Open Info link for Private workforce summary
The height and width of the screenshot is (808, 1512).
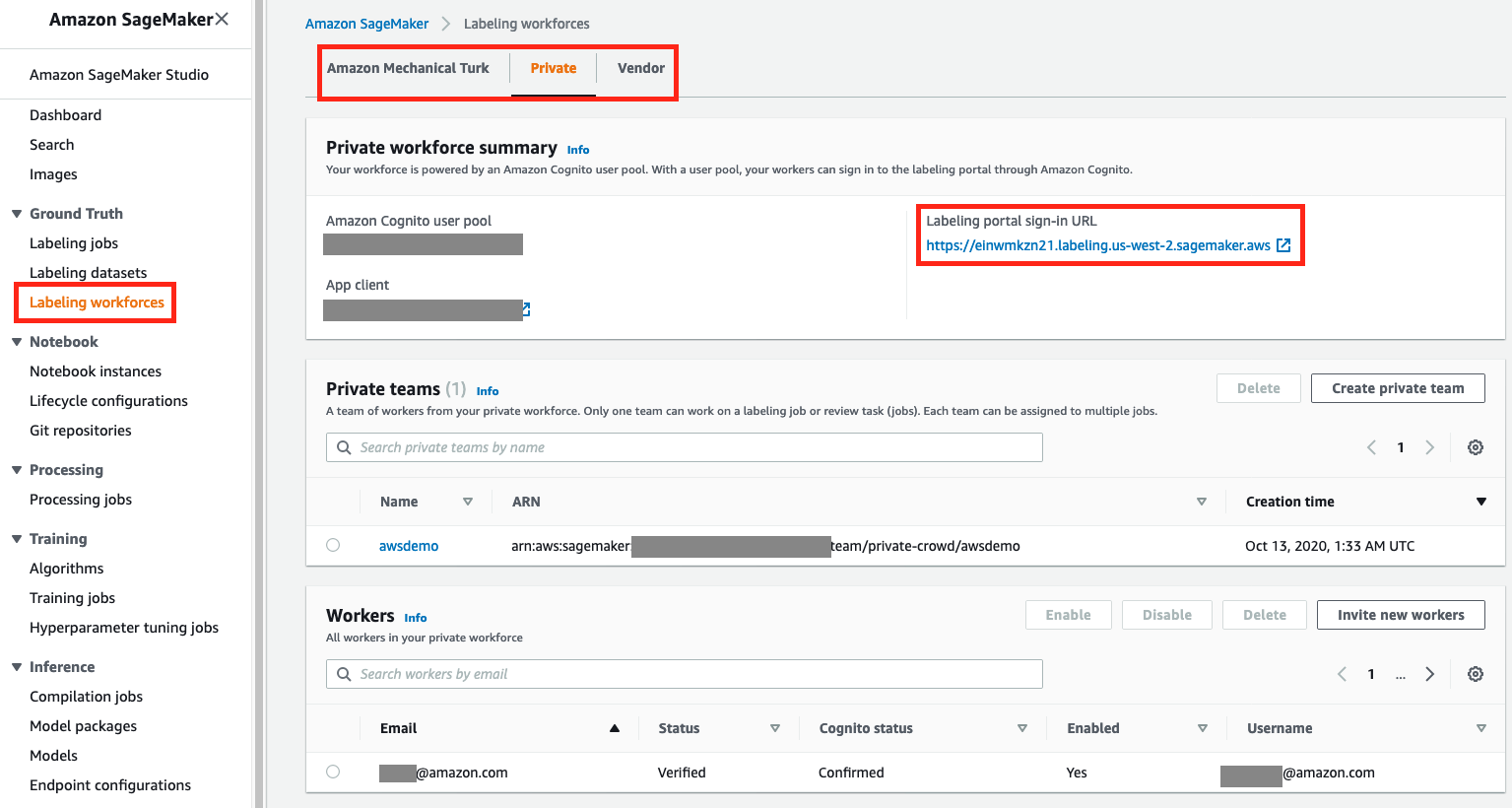(x=578, y=150)
